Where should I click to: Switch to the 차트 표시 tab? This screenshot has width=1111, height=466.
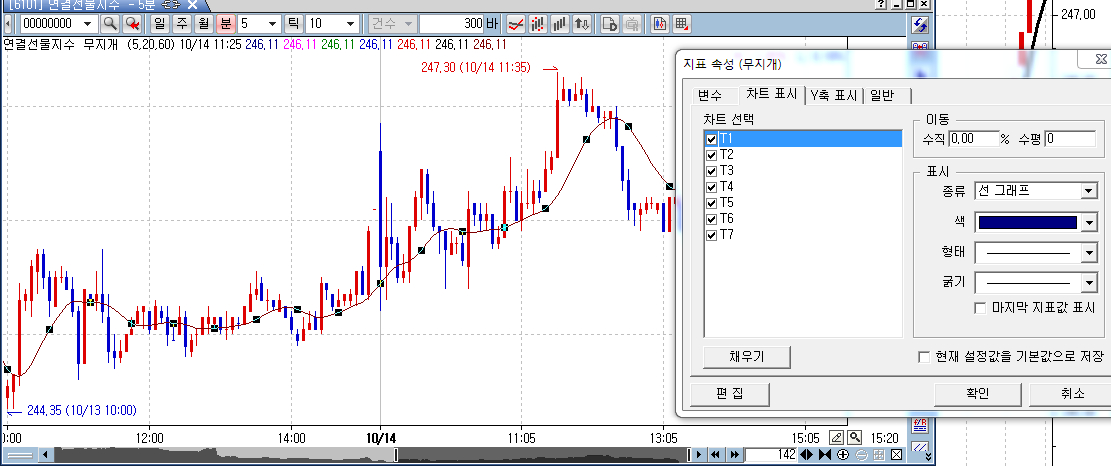click(x=772, y=94)
